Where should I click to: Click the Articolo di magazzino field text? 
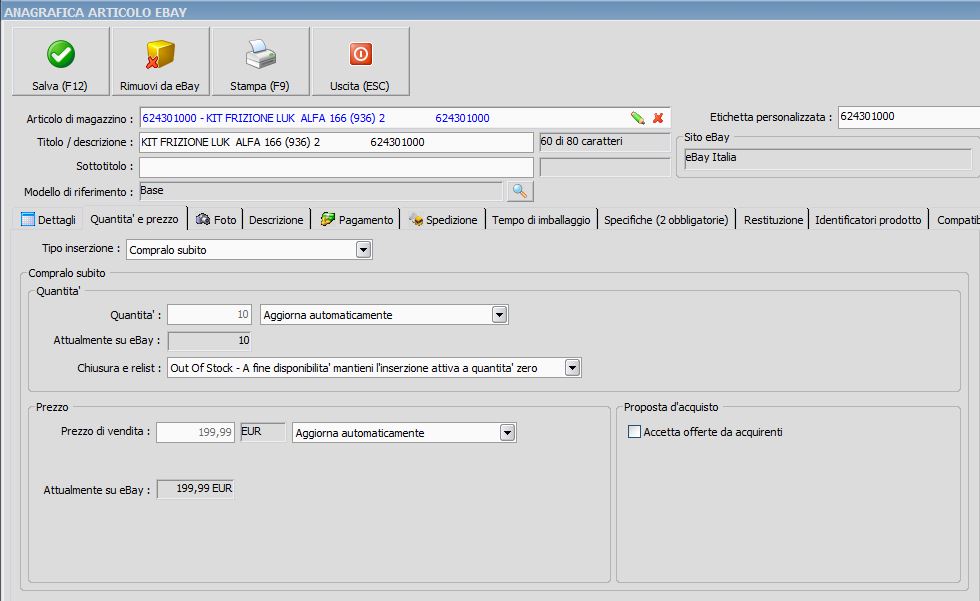click(x=316, y=118)
